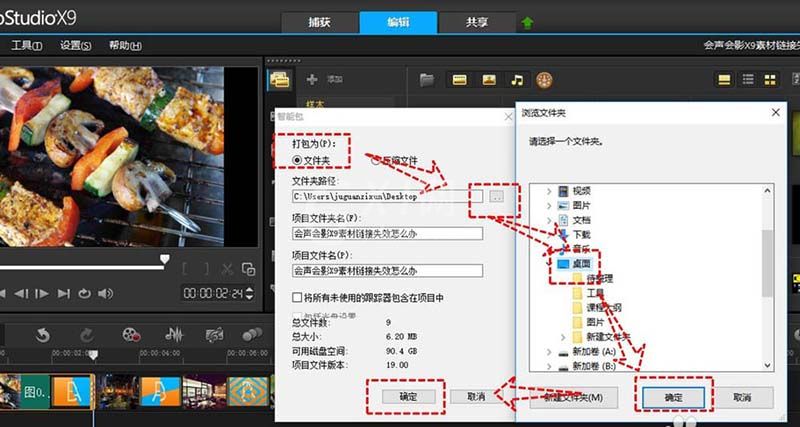Toggle video clips filter in library
The image size is (800, 427).
[460, 80]
